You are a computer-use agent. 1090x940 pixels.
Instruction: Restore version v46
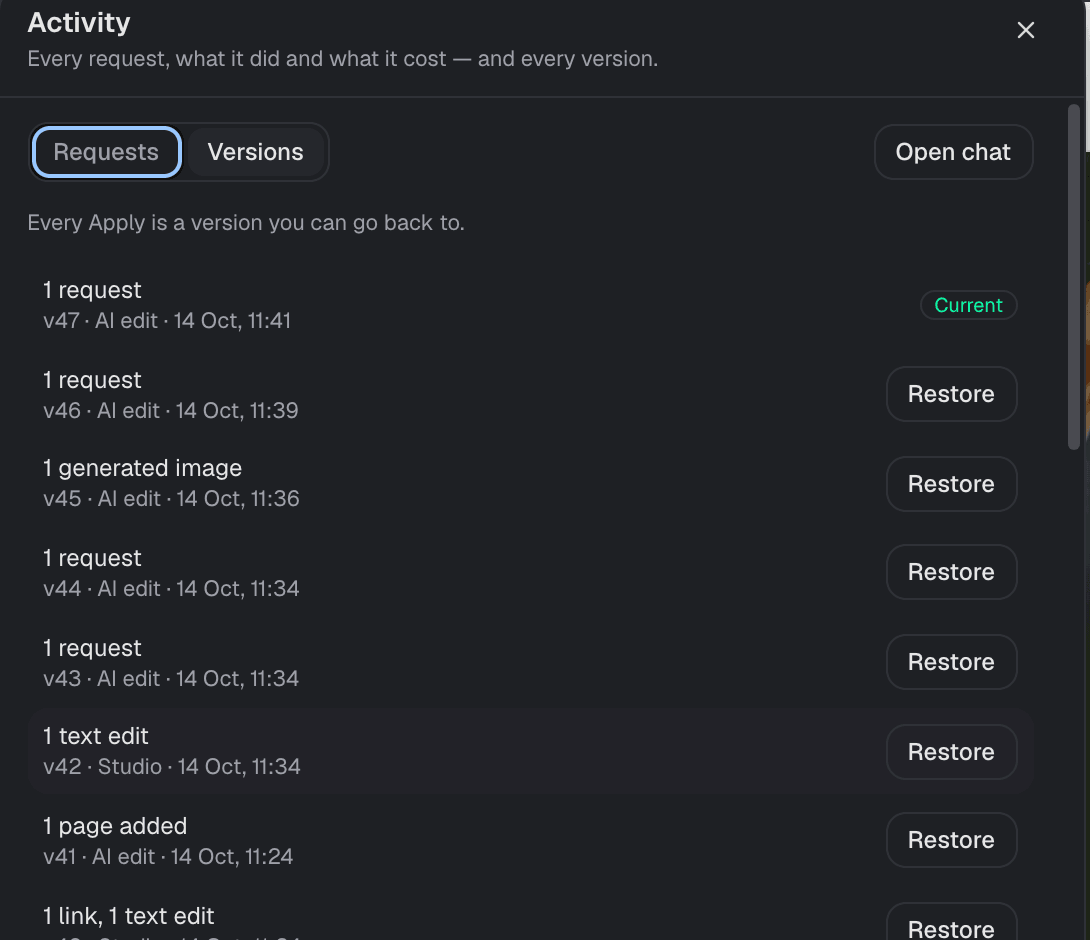(x=951, y=394)
